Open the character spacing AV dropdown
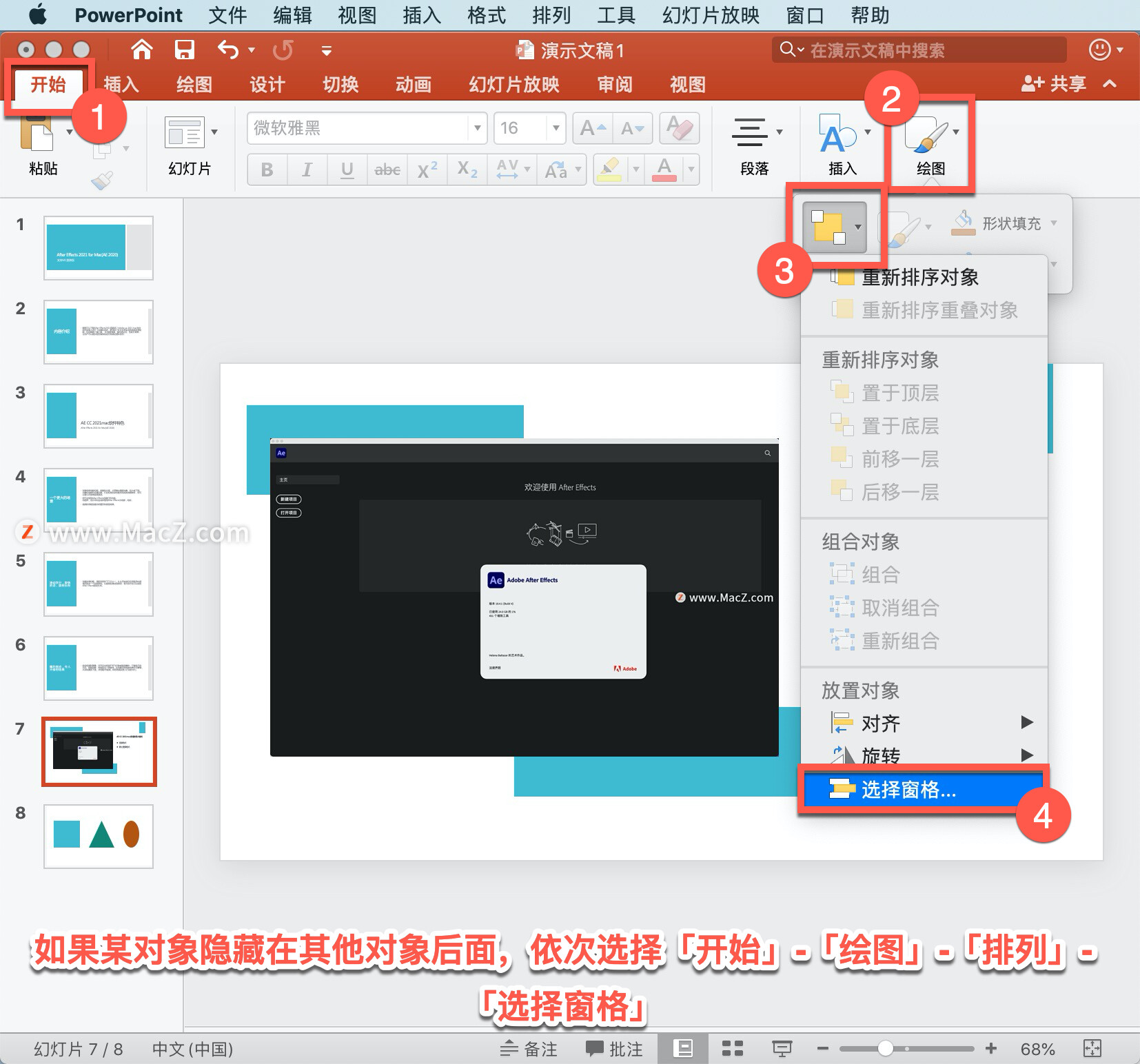The image size is (1140, 1064). pyautogui.click(x=511, y=170)
